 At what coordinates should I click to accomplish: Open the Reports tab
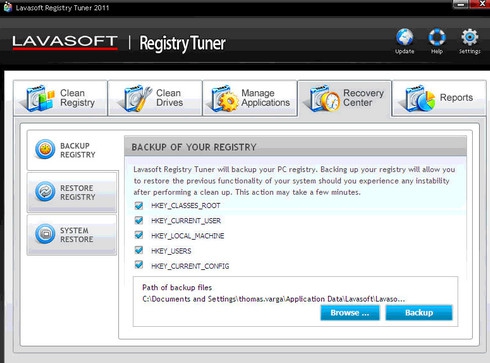(x=439, y=98)
